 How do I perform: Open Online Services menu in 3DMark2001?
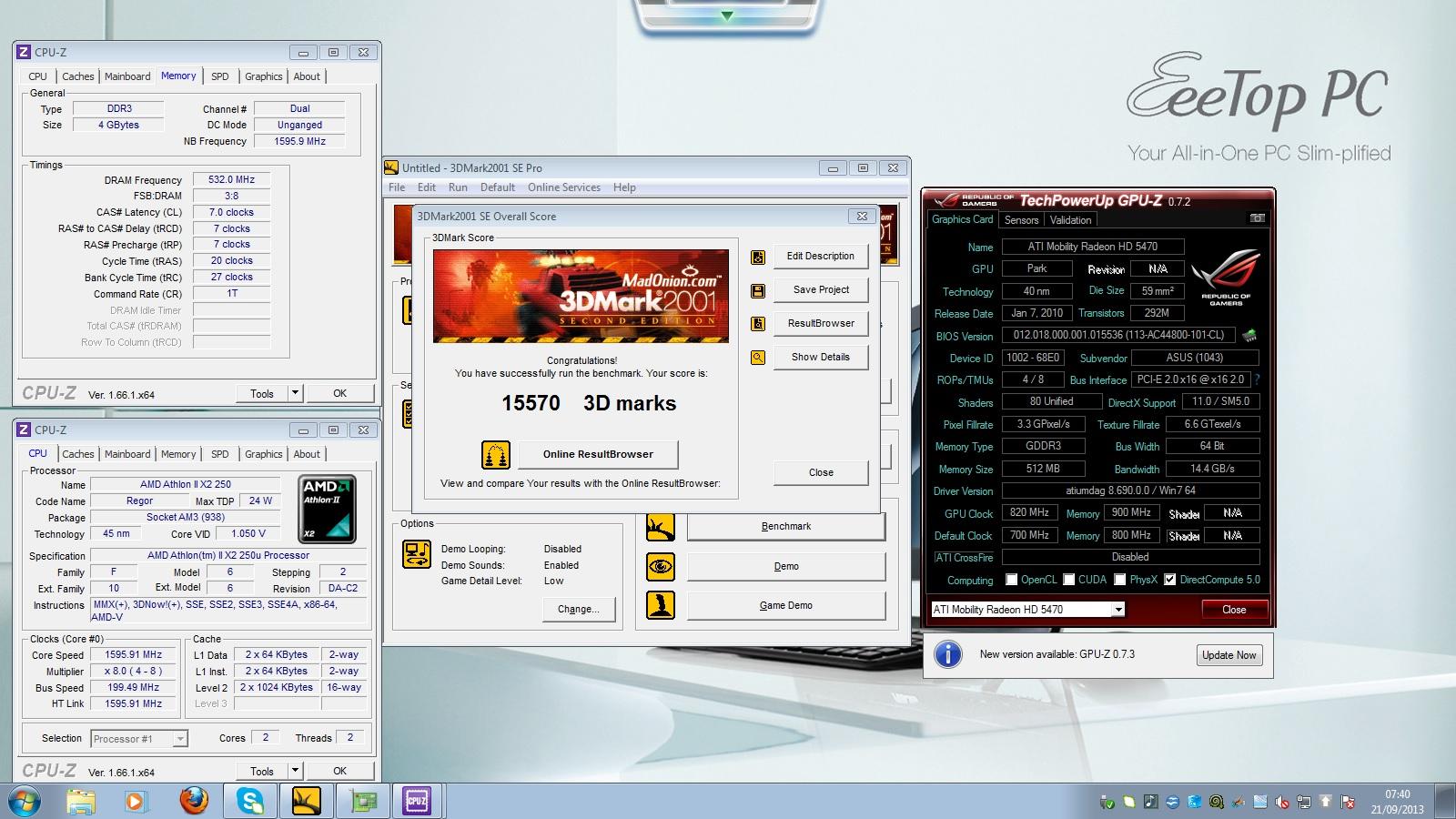564,187
